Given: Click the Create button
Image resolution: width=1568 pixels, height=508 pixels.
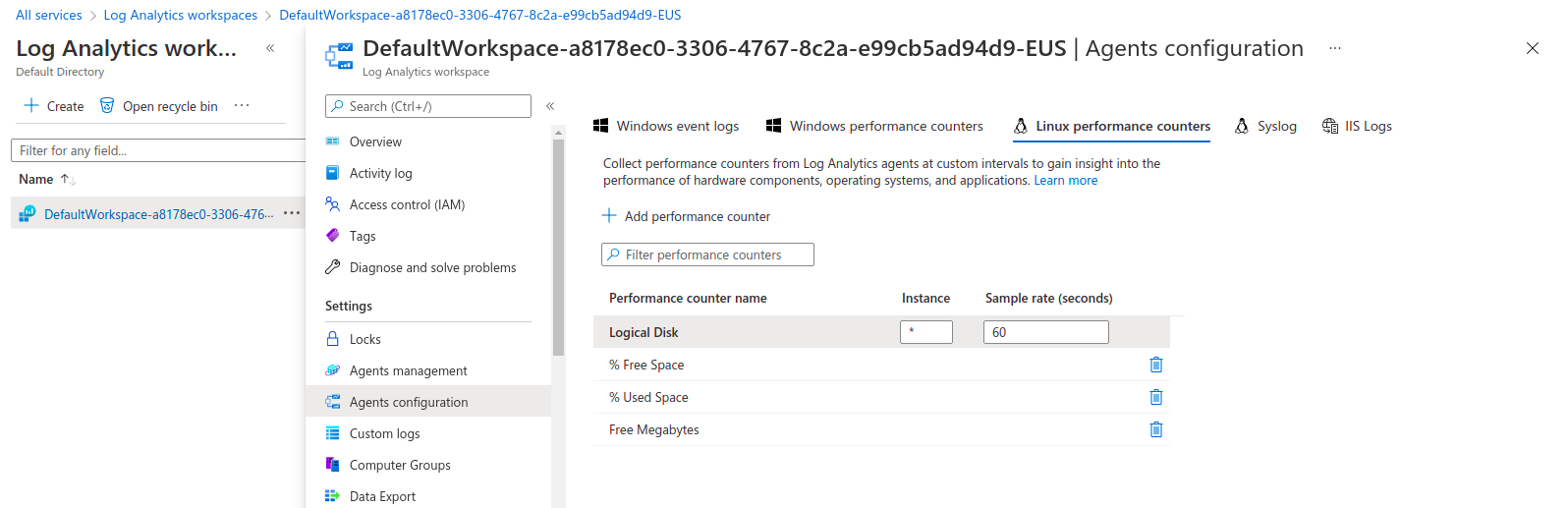Looking at the screenshot, I should tap(54, 106).
